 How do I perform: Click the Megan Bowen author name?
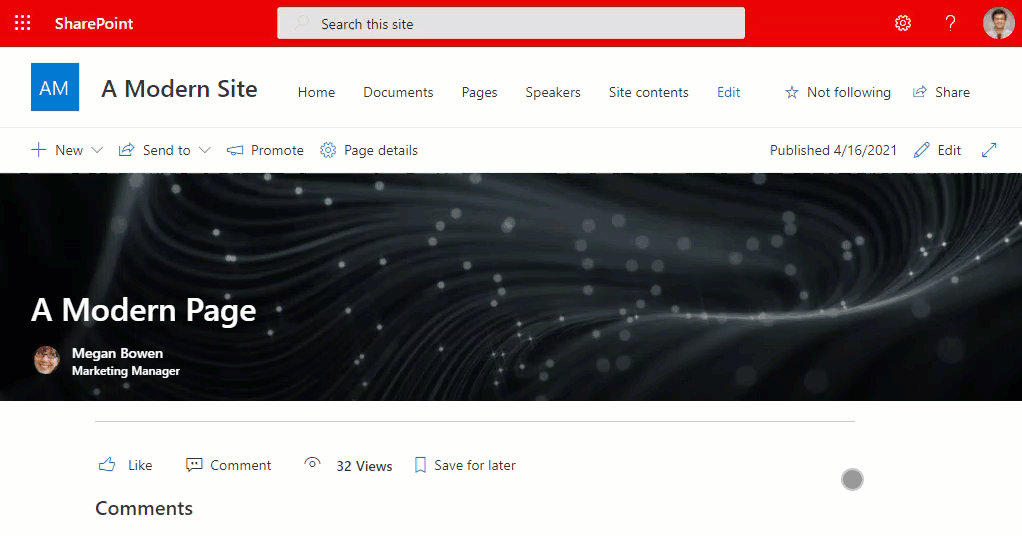point(117,353)
